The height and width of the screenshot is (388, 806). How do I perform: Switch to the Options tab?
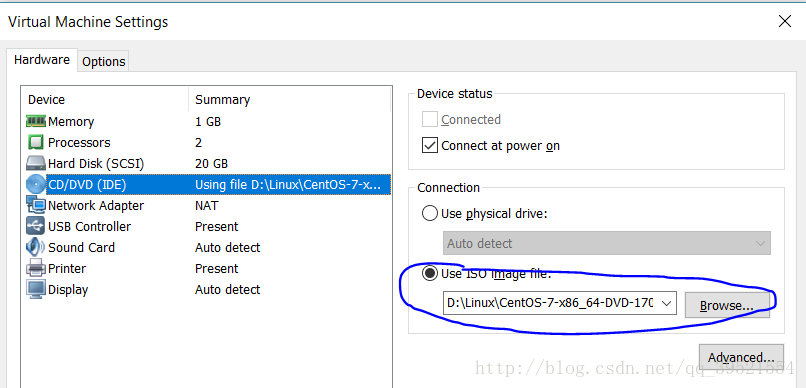(x=103, y=62)
